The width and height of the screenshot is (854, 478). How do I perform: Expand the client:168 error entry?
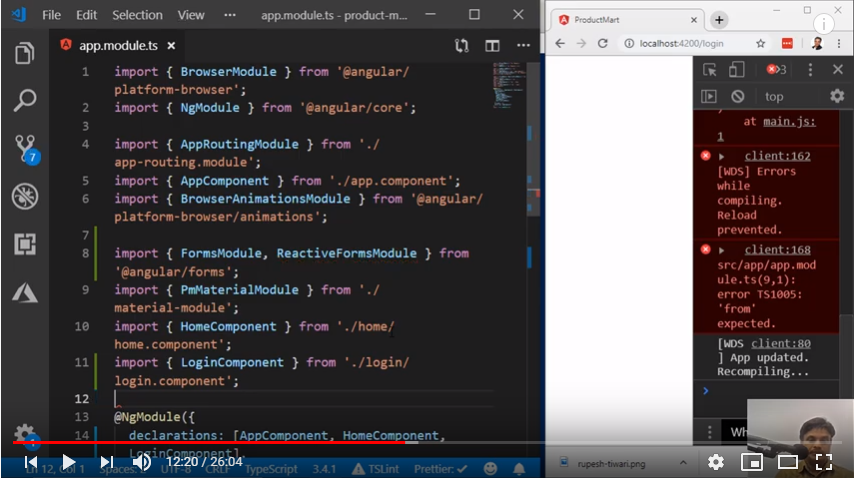tap(721, 251)
